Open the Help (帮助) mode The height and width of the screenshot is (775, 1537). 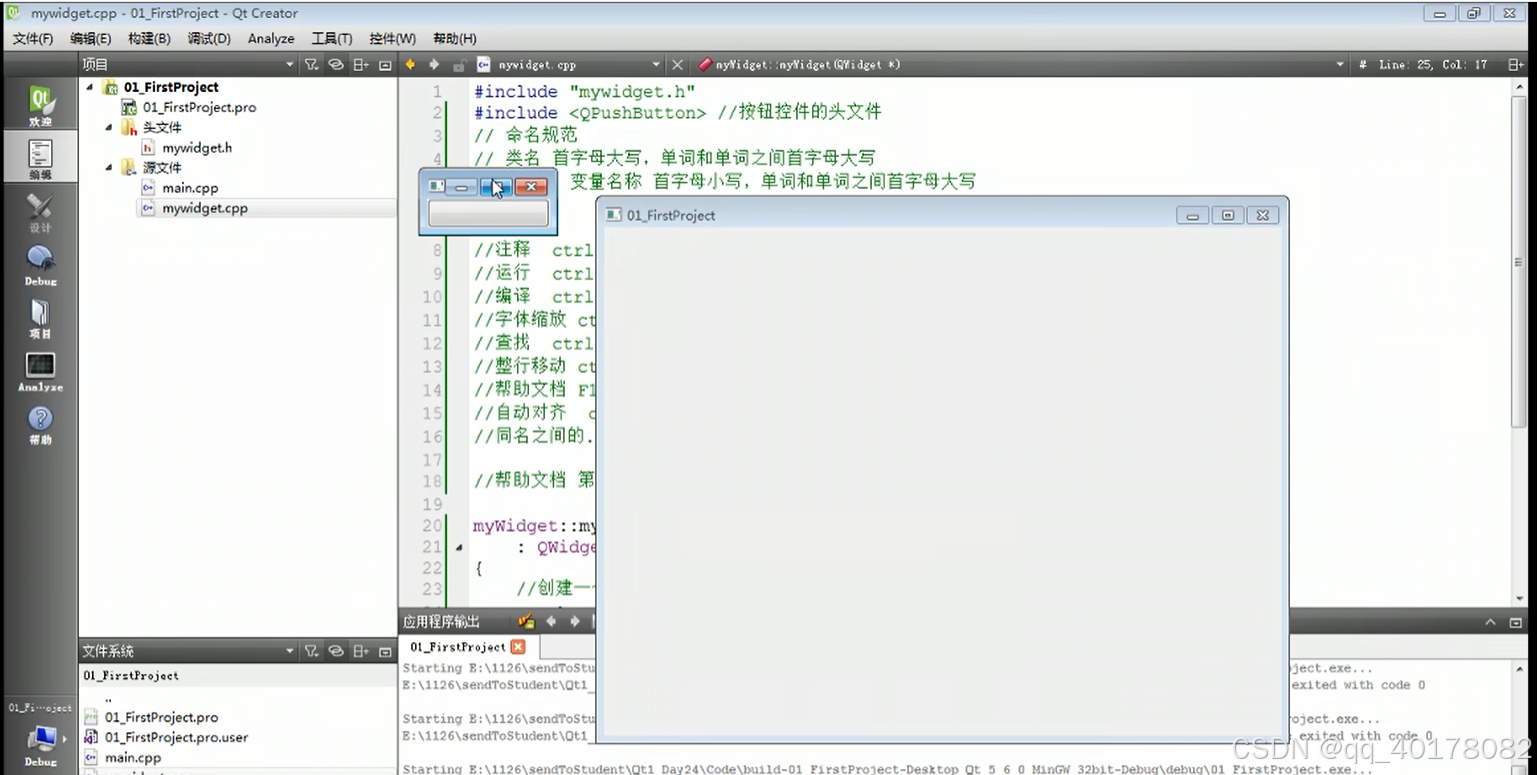click(x=40, y=424)
